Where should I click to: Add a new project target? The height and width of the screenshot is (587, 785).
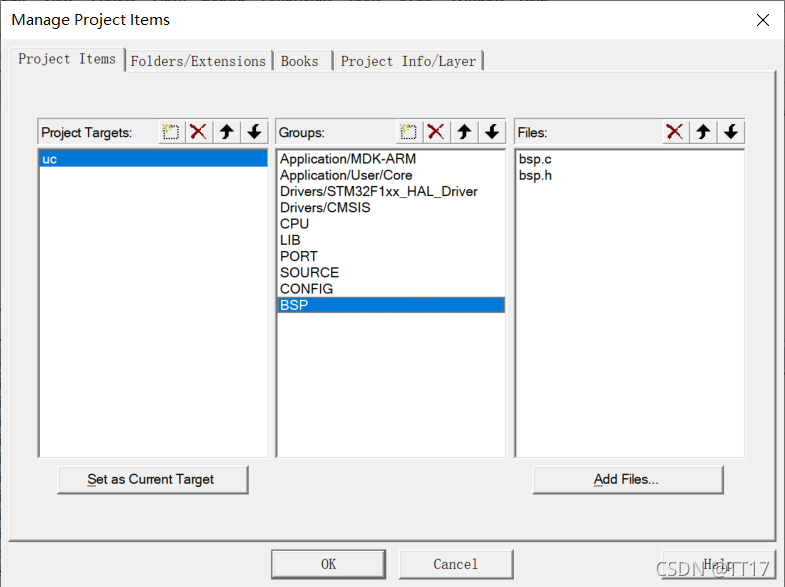171,132
